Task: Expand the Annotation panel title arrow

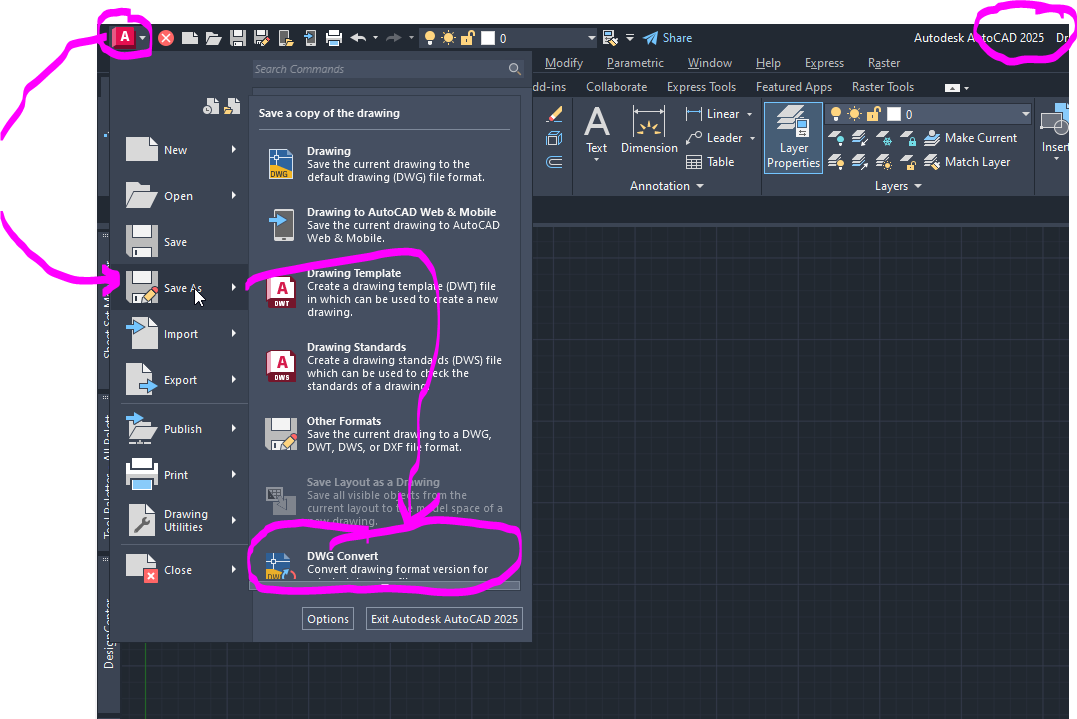Action: pyautogui.click(x=700, y=186)
